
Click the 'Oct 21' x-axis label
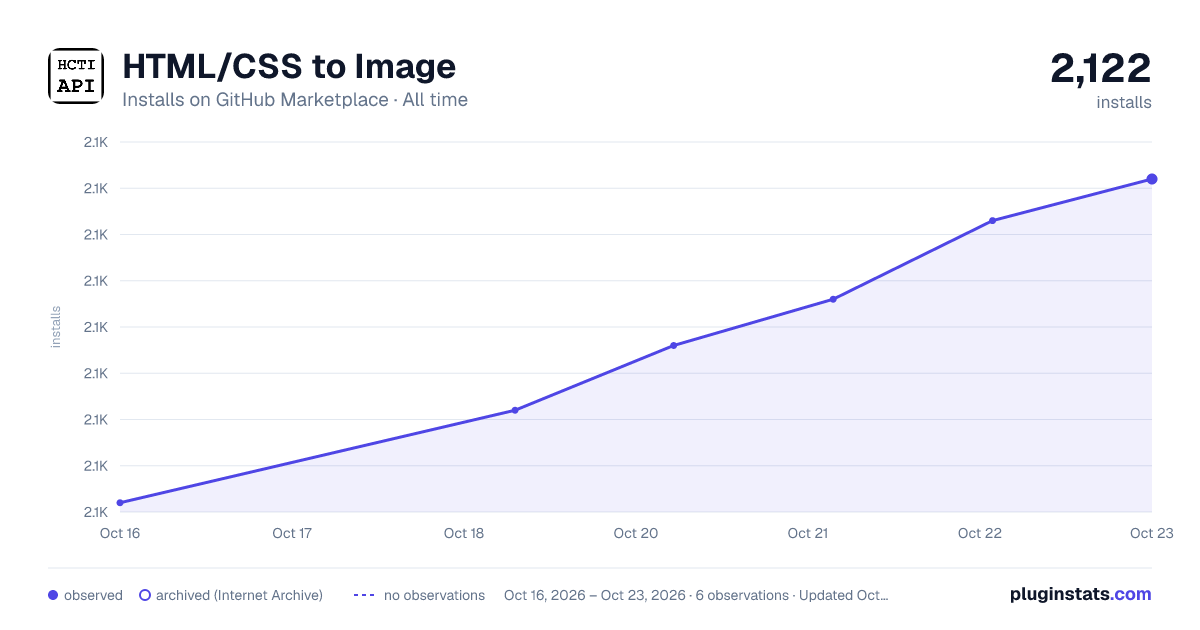tap(808, 533)
